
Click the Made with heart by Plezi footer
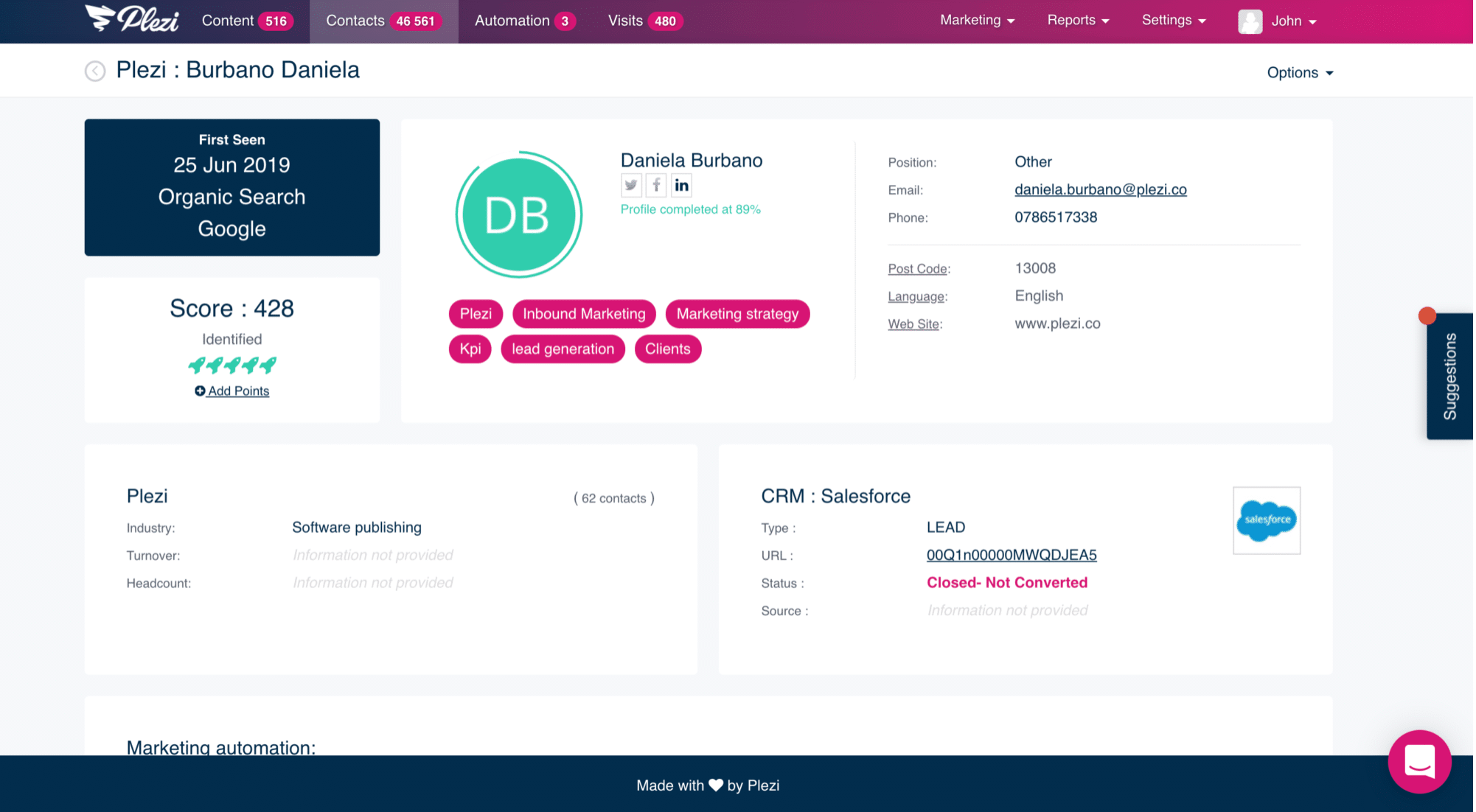pyautogui.click(x=708, y=785)
